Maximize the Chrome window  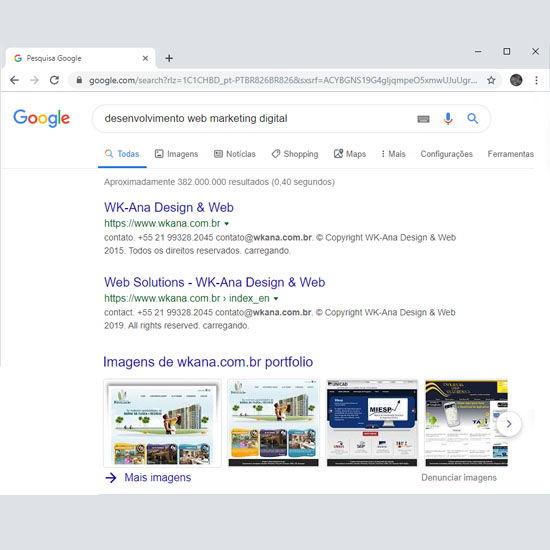tap(507, 52)
